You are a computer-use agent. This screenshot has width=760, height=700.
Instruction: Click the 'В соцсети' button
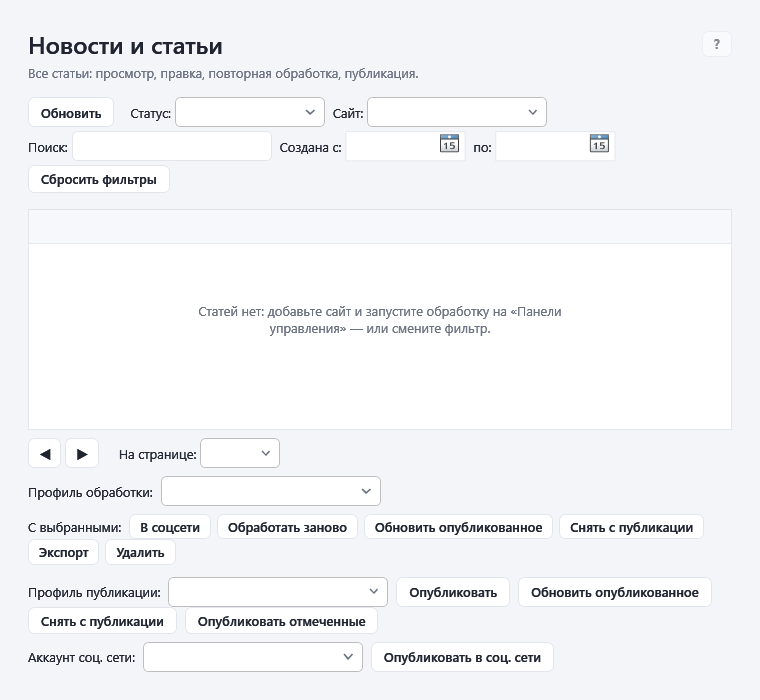170,527
